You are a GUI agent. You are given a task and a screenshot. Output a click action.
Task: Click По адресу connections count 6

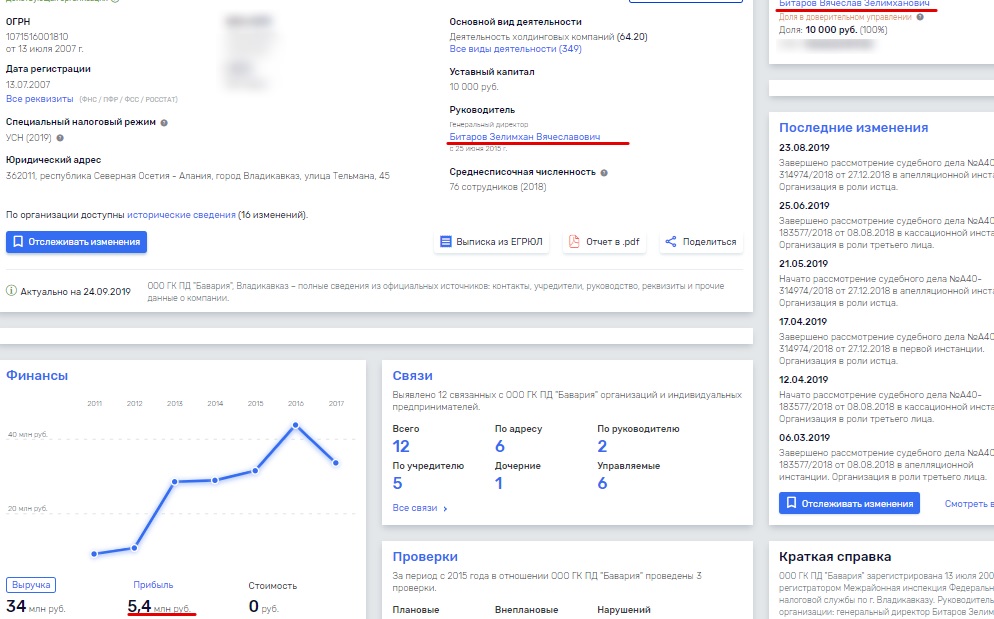(500, 446)
